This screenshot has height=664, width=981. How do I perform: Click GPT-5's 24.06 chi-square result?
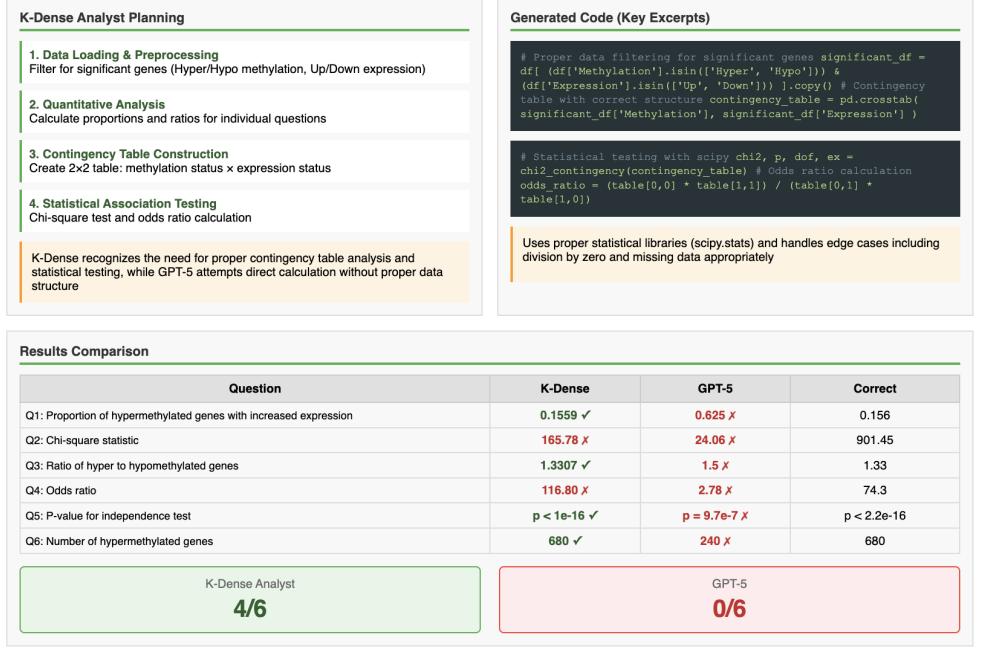click(x=715, y=440)
